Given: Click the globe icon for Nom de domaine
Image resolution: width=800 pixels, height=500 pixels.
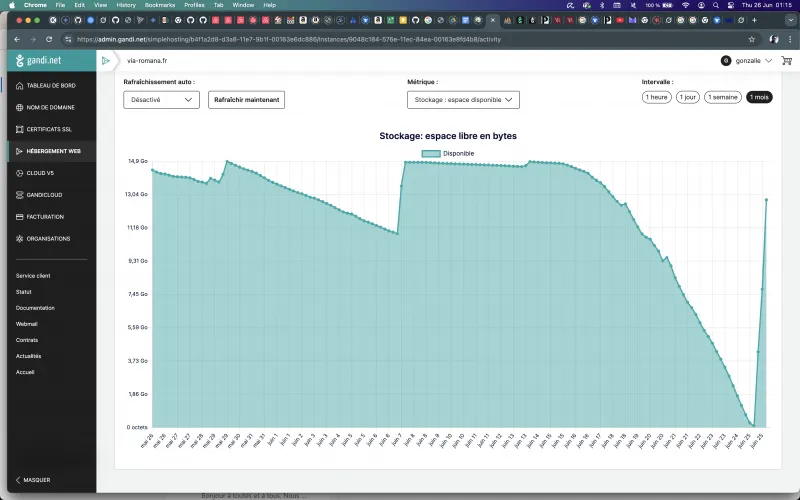Looking at the screenshot, I should [x=20, y=107].
